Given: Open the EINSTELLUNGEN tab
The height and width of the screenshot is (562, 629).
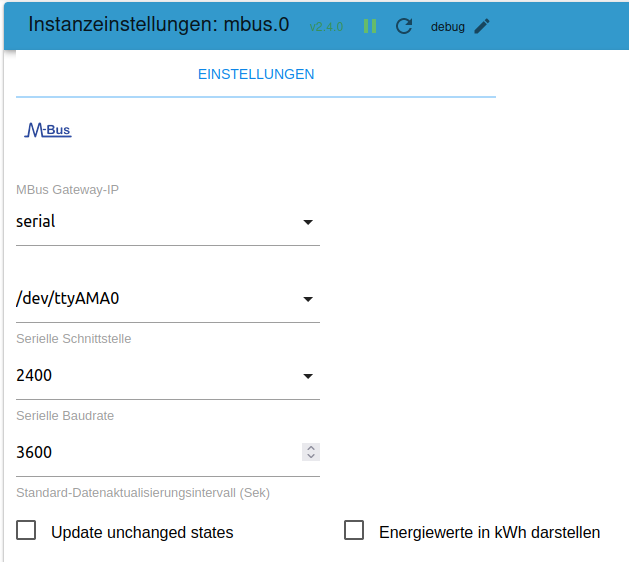Looking at the screenshot, I should click(256, 74).
